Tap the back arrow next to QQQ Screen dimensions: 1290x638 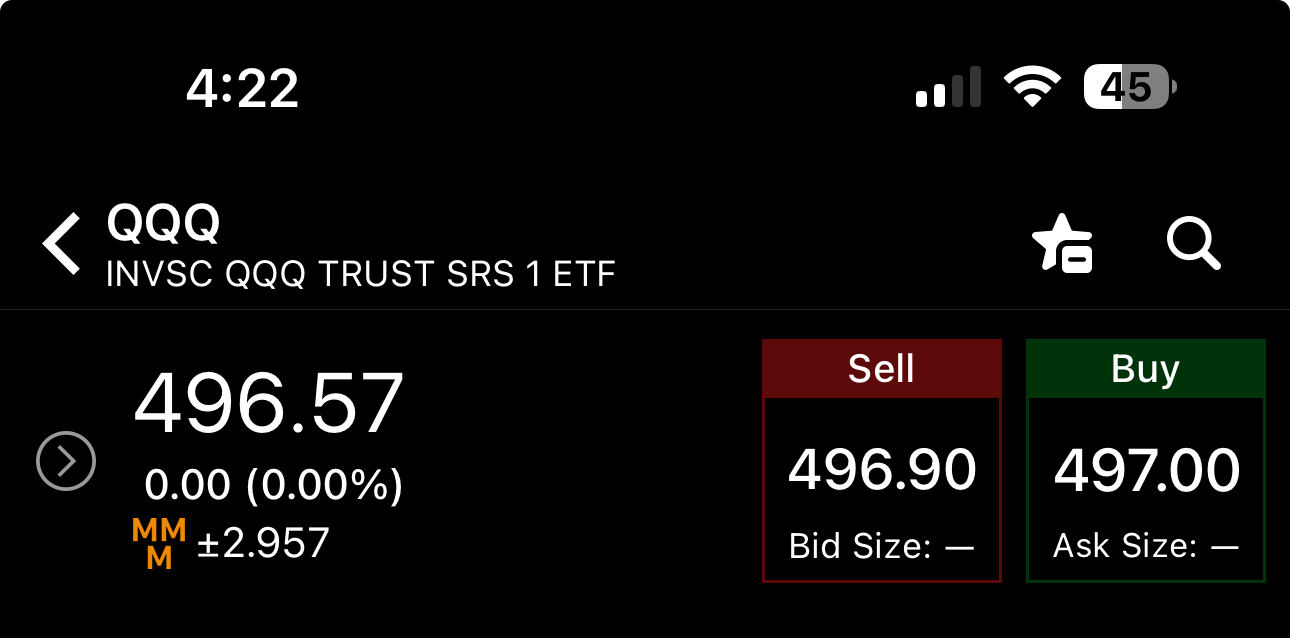(x=61, y=244)
